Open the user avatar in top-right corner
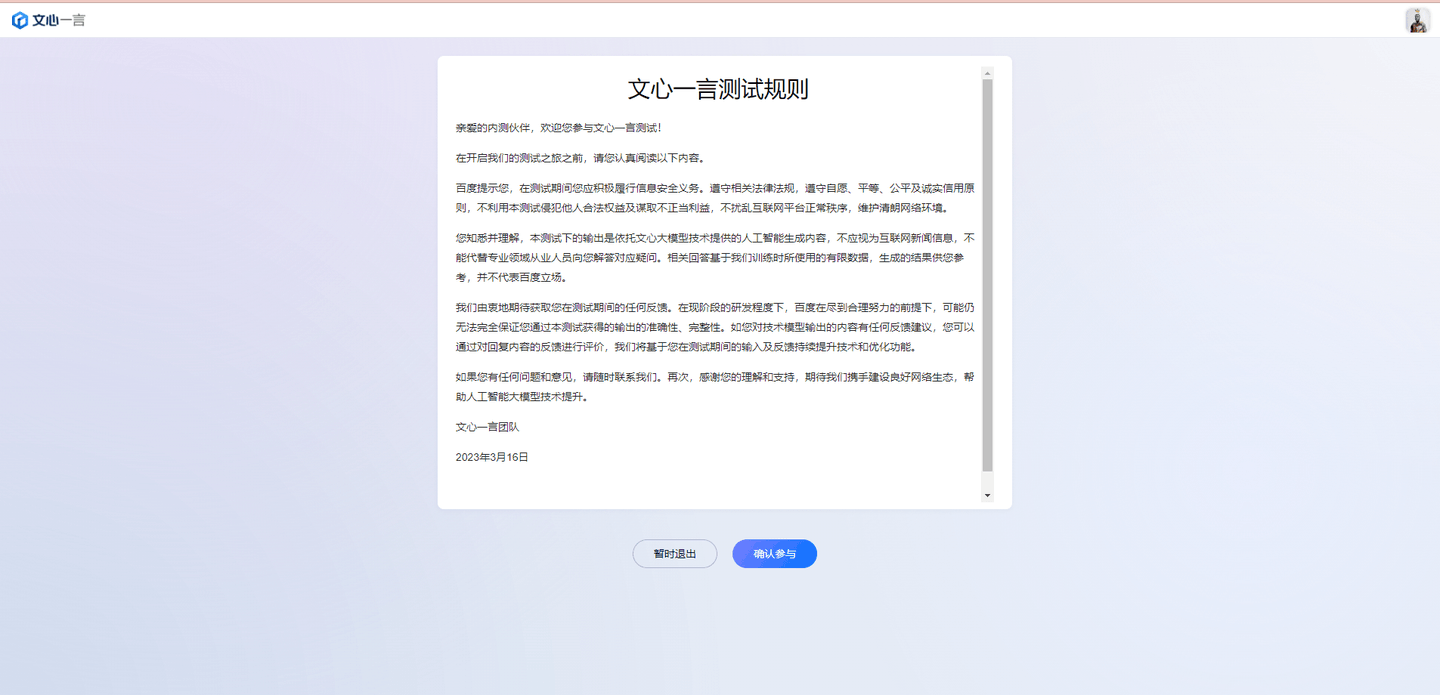 1417,20
